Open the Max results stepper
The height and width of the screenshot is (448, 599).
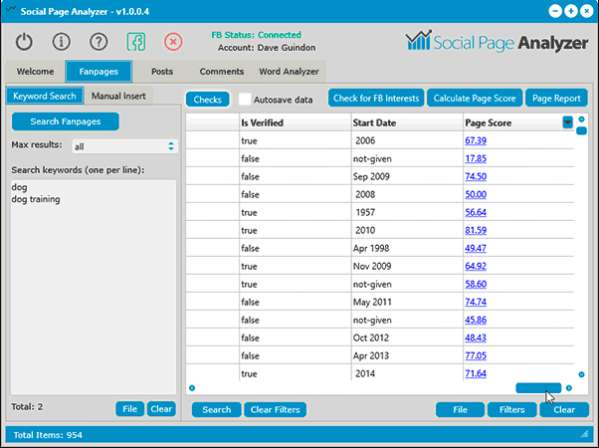pyautogui.click(x=171, y=146)
